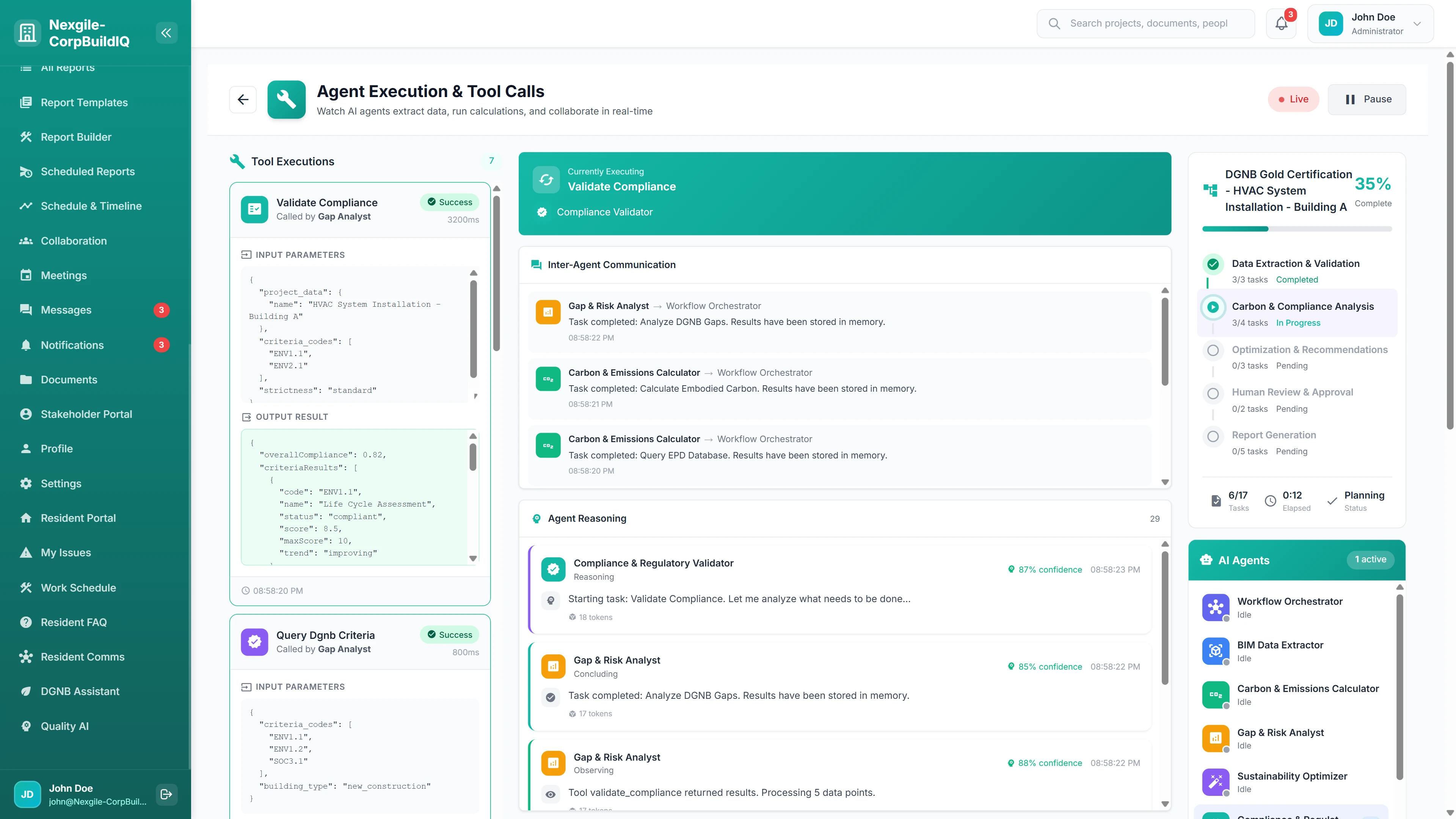Click the Workflow Orchestrator puzzle icon
Image resolution: width=1456 pixels, height=819 pixels.
[x=1216, y=607]
